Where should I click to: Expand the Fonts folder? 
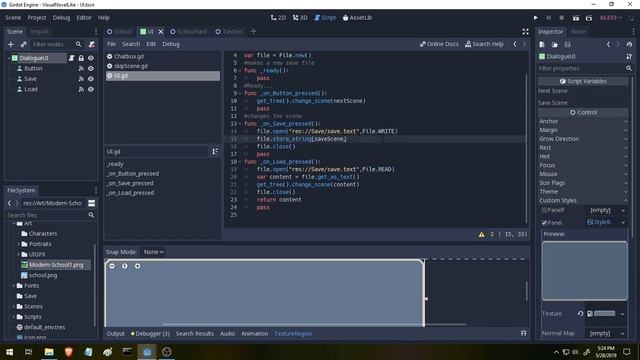14,286
